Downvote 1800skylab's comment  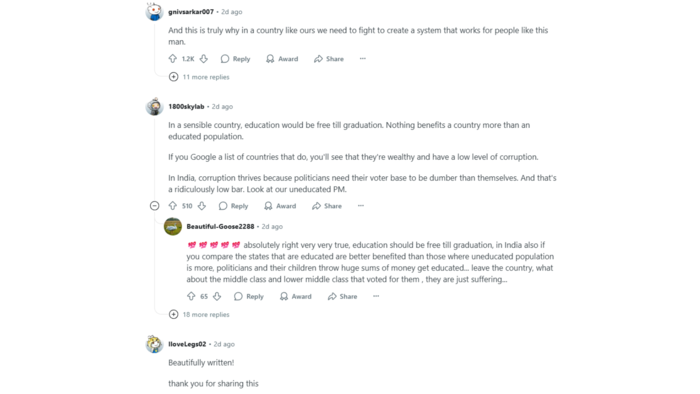[202, 206]
